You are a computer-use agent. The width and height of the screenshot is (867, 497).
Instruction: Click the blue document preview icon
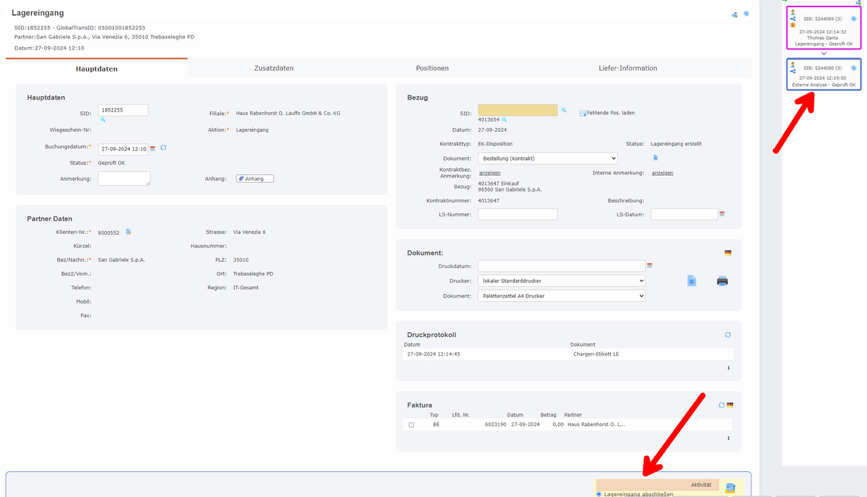[692, 281]
